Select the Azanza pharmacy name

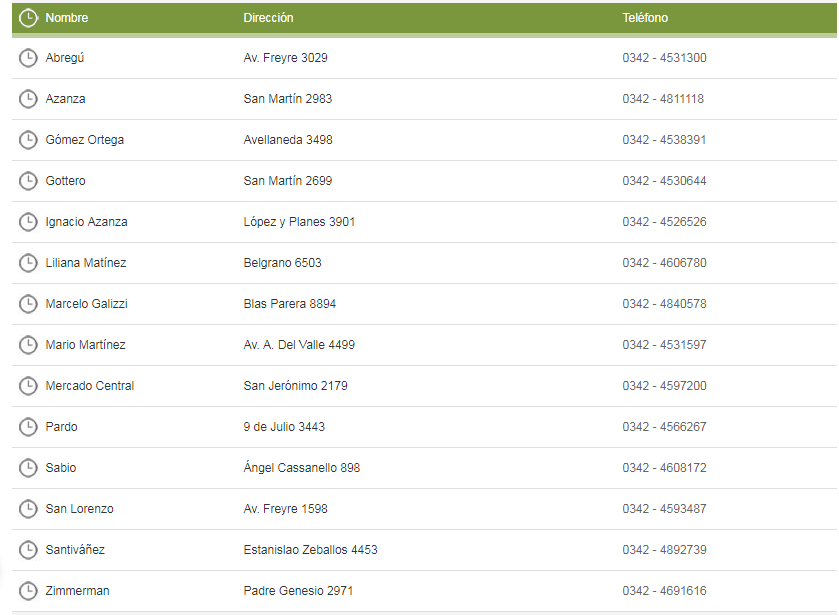(66, 99)
